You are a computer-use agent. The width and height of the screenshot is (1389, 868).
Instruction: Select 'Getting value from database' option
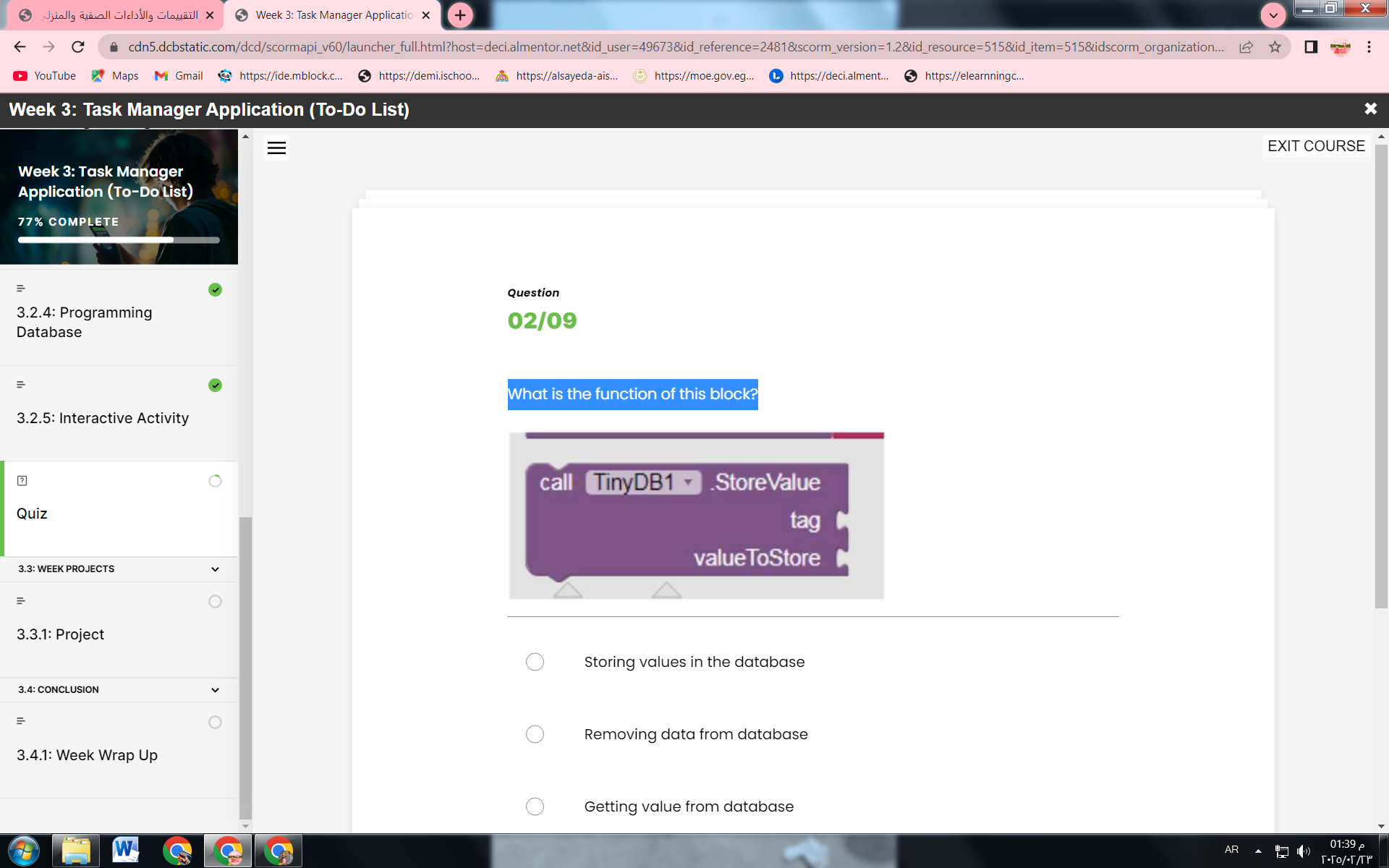(x=535, y=807)
